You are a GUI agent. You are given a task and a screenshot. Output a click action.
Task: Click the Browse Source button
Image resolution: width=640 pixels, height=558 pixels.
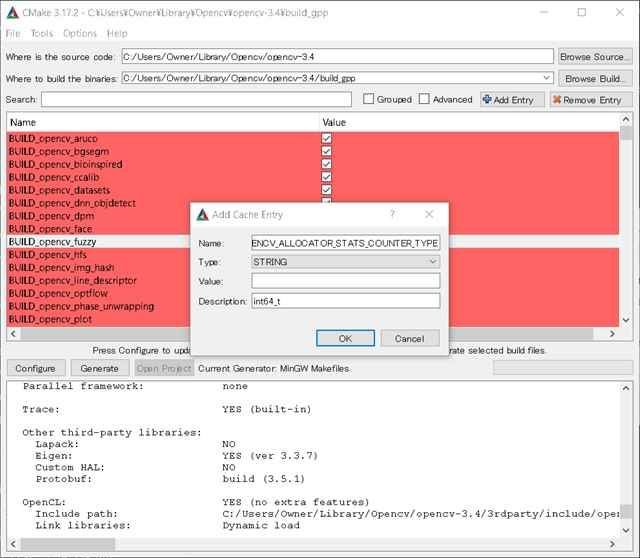click(x=594, y=57)
